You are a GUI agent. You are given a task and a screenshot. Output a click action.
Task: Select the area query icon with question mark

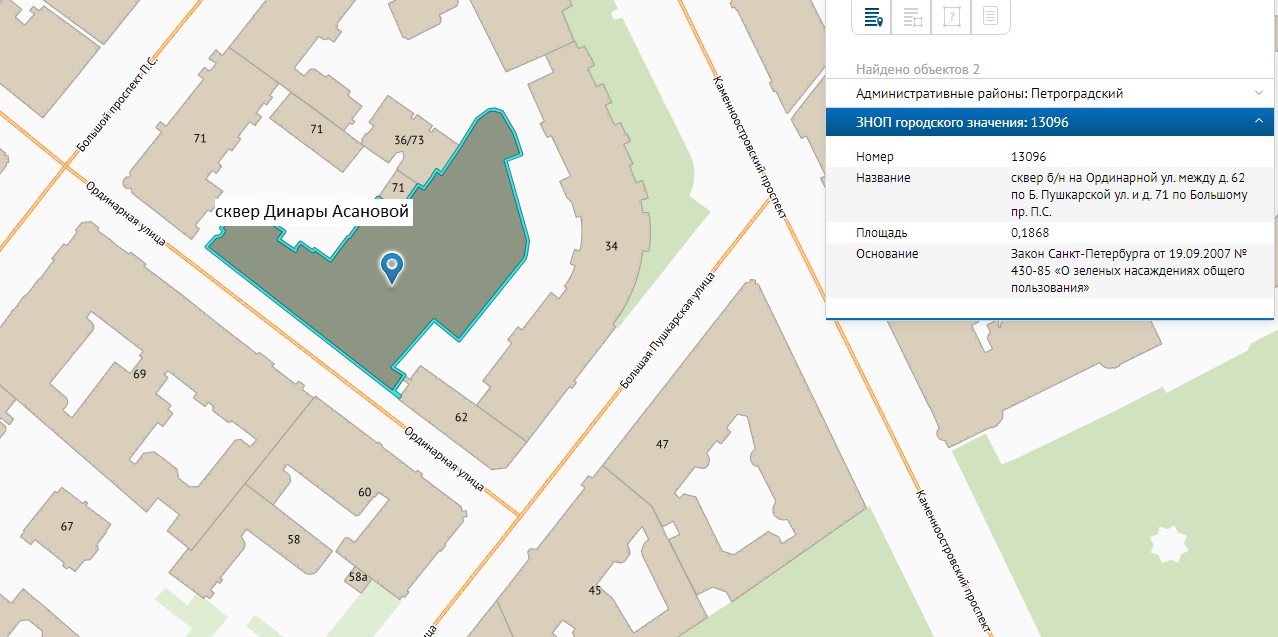pyautogui.click(x=951, y=16)
